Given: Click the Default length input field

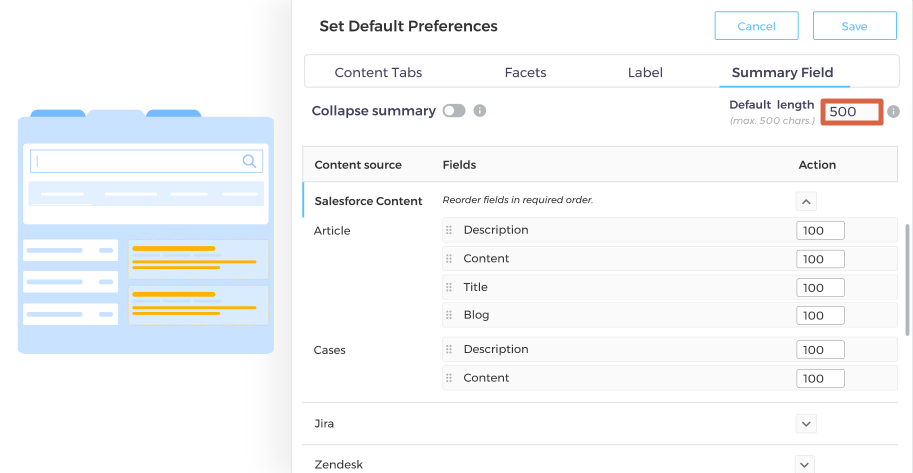Looking at the screenshot, I should [851, 112].
